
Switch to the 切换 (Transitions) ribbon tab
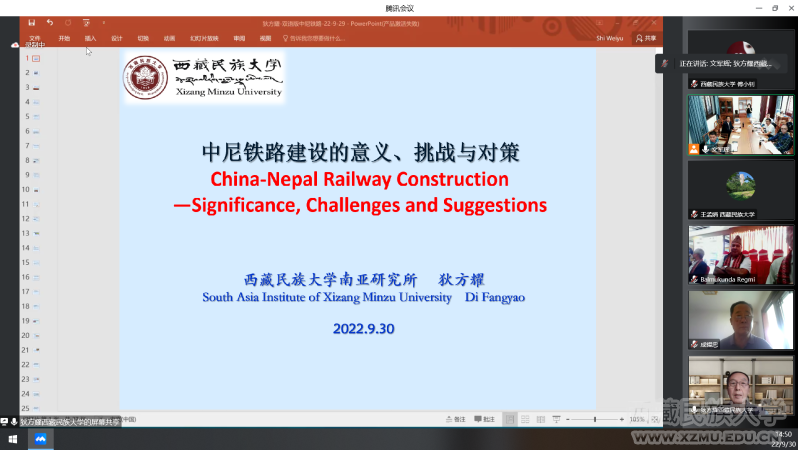[143, 38]
